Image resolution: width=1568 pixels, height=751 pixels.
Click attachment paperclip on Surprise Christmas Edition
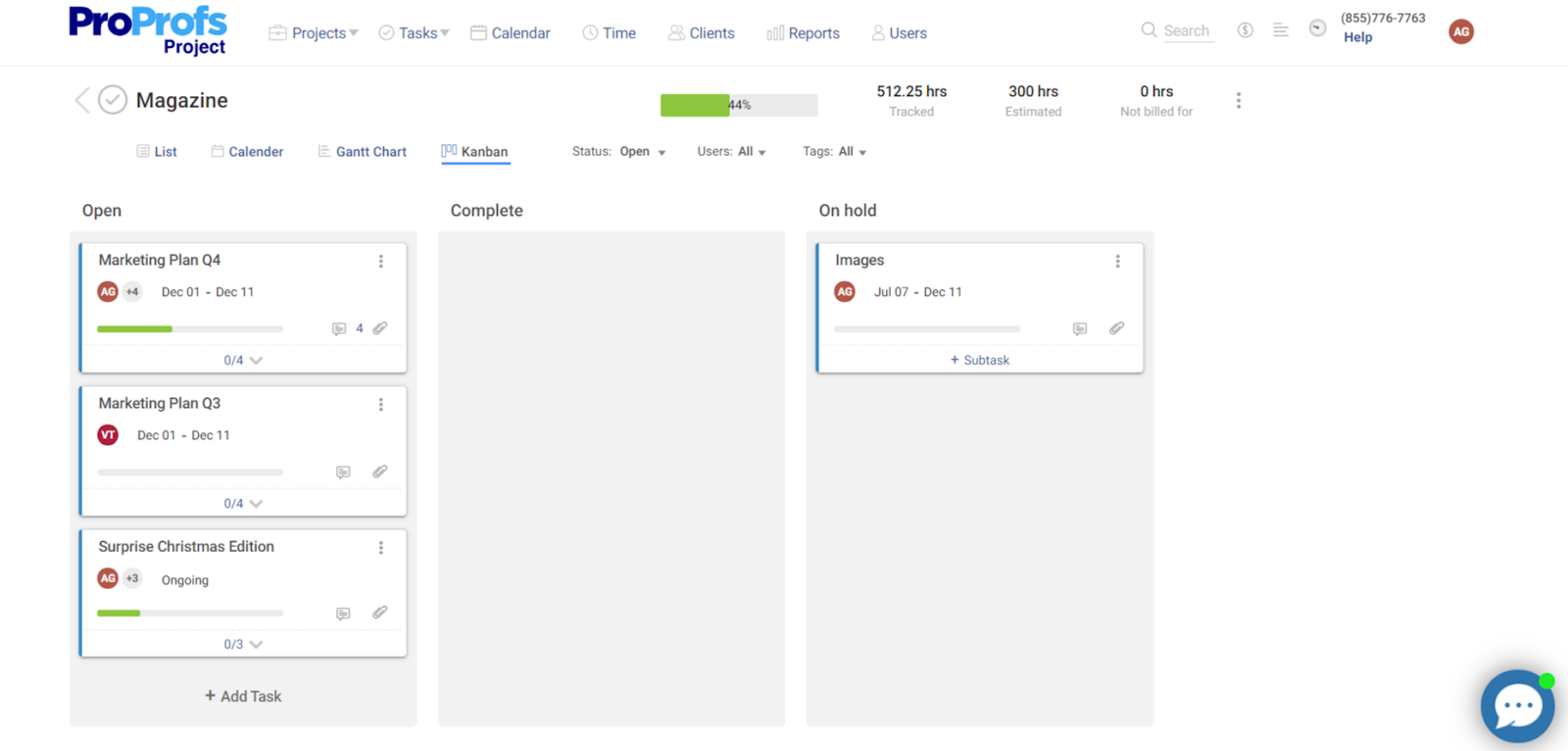click(x=380, y=613)
